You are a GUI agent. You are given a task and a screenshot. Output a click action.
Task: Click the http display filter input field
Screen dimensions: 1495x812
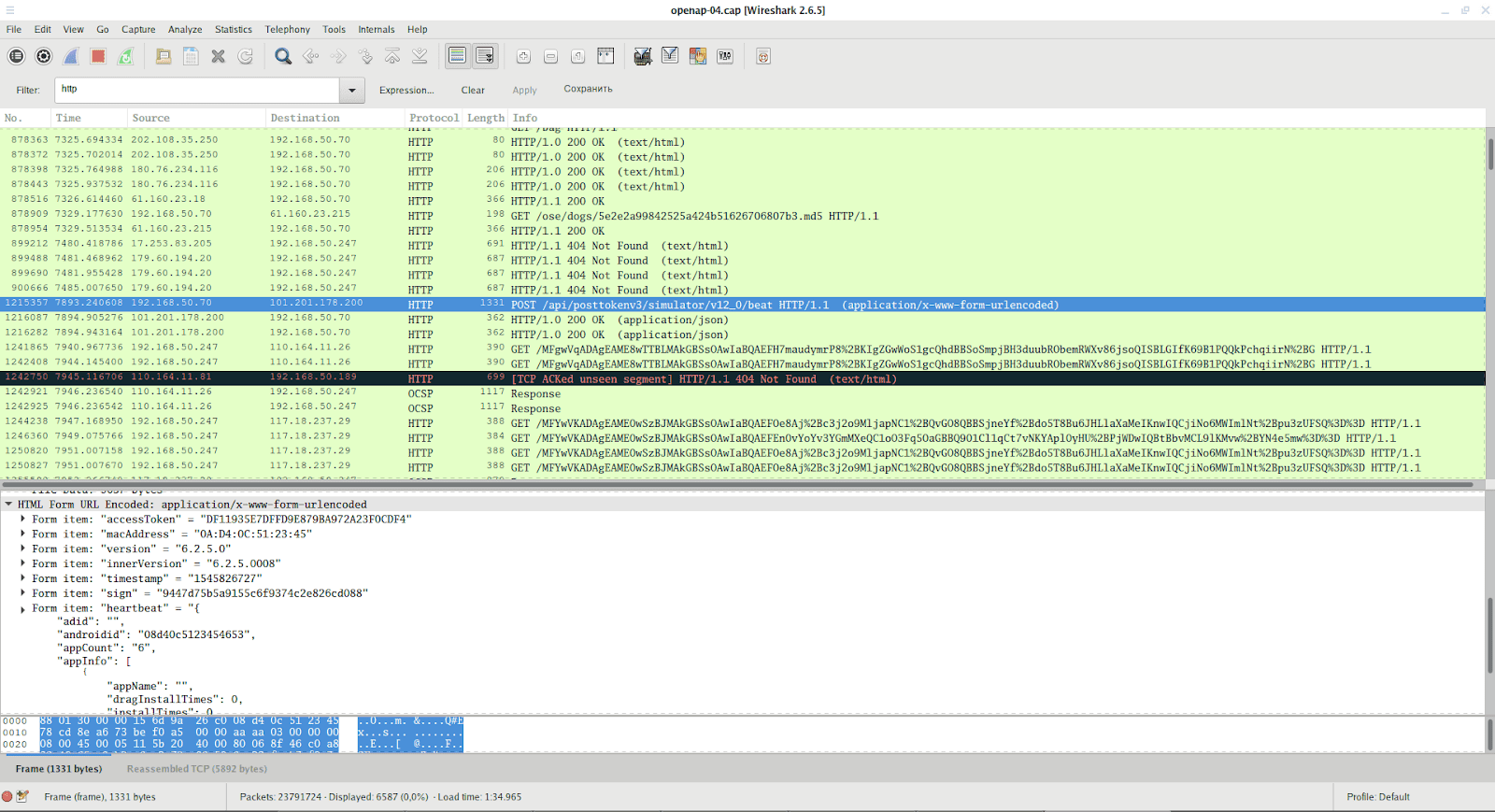pyautogui.click(x=197, y=90)
